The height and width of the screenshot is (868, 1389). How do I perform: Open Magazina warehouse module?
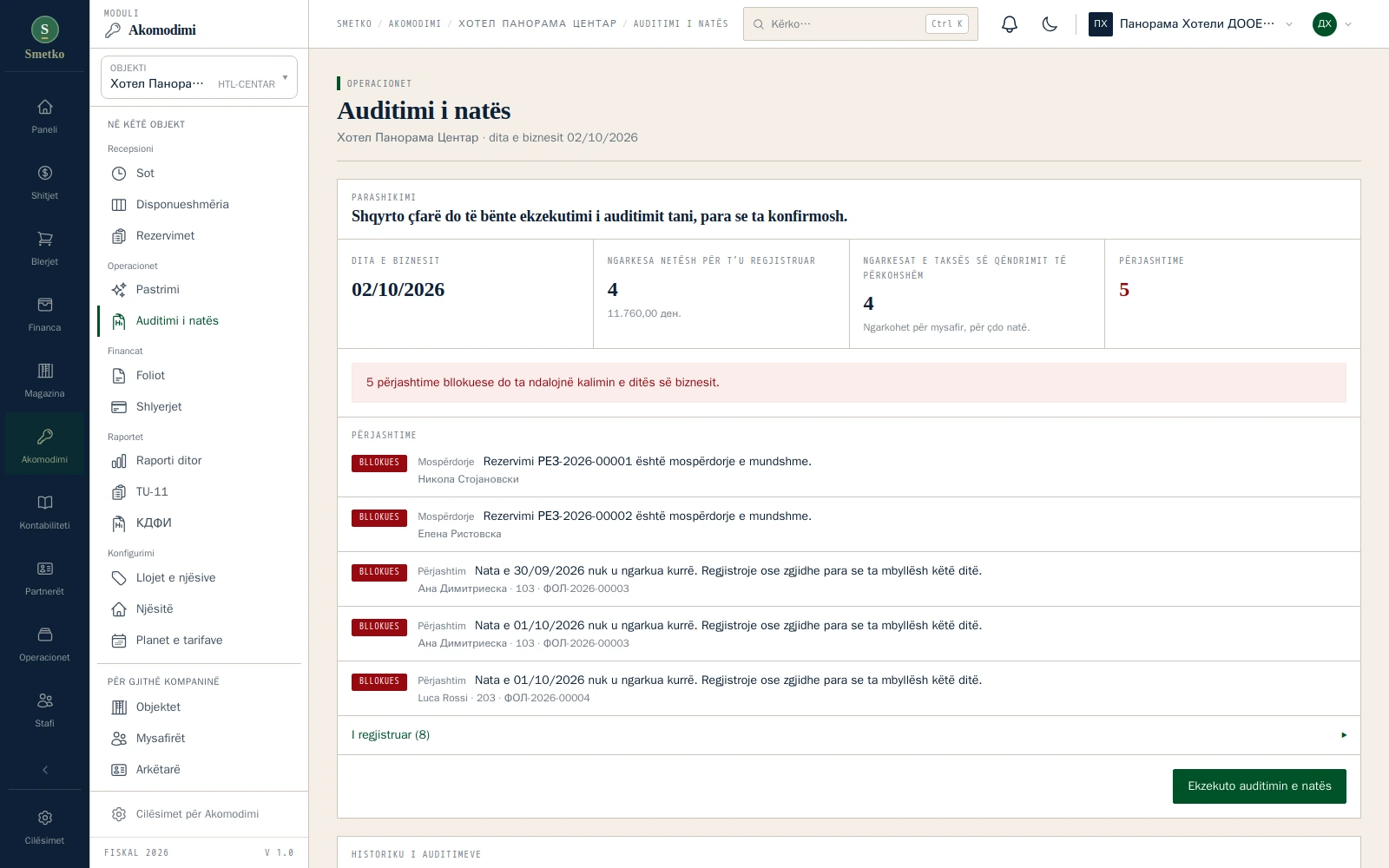(x=44, y=381)
